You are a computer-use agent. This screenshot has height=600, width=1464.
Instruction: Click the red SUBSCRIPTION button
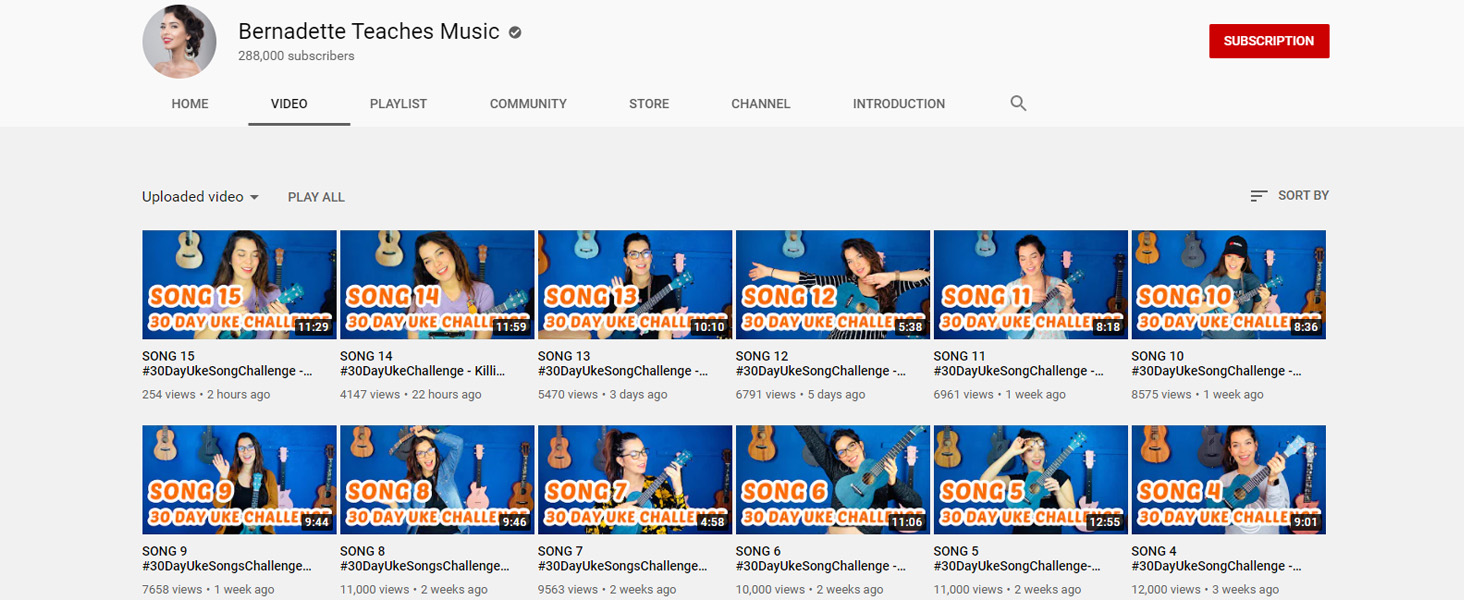(x=1269, y=41)
